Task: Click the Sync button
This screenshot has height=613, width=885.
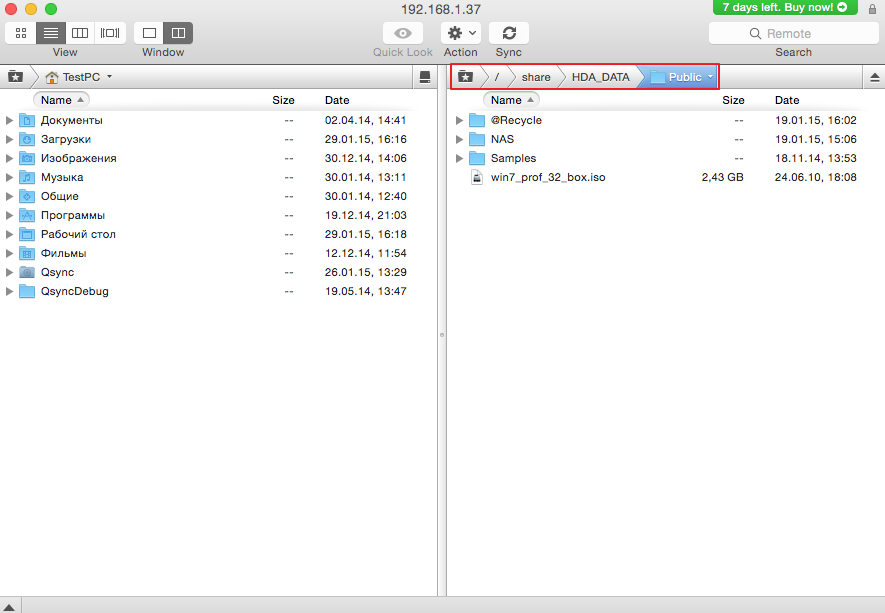Action: tap(509, 33)
